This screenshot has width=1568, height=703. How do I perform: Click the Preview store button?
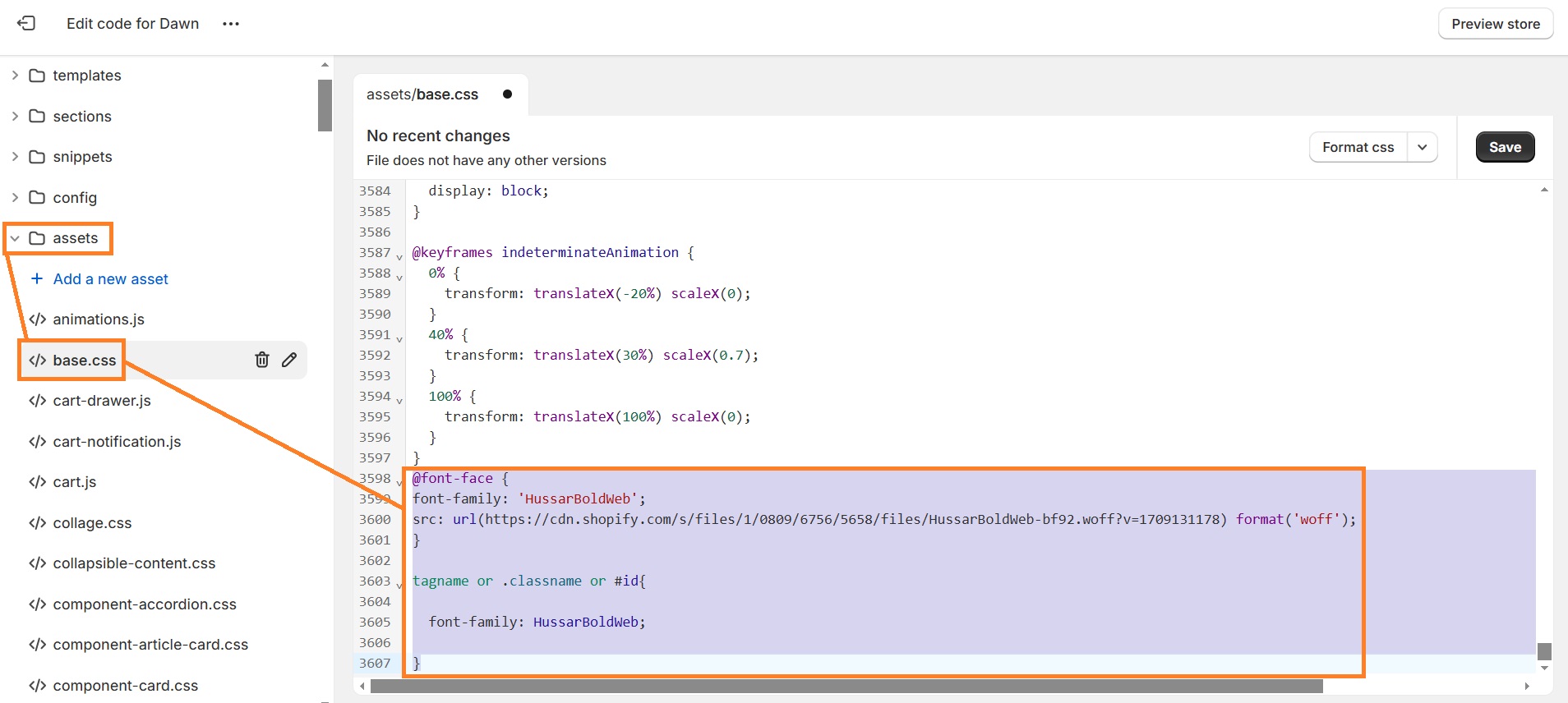pos(1496,24)
